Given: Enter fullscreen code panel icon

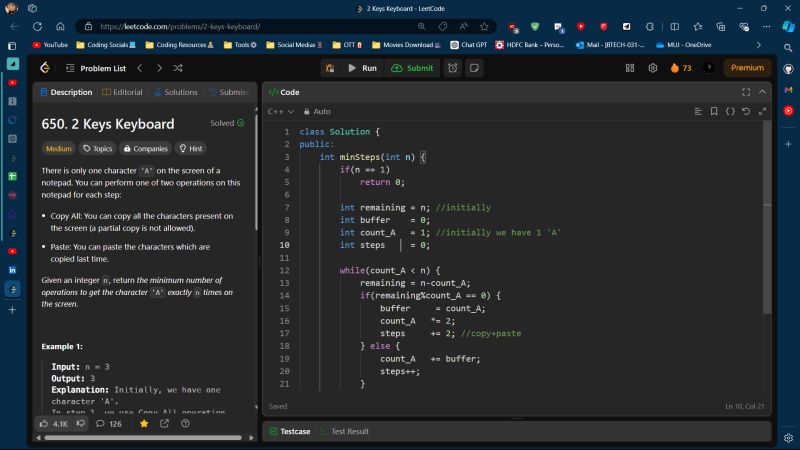Looking at the screenshot, I should tap(746, 92).
